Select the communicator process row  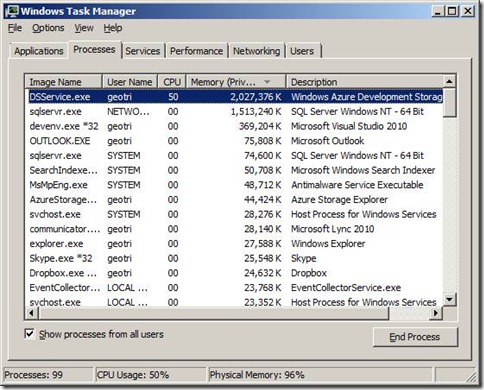click(x=234, y=229)
